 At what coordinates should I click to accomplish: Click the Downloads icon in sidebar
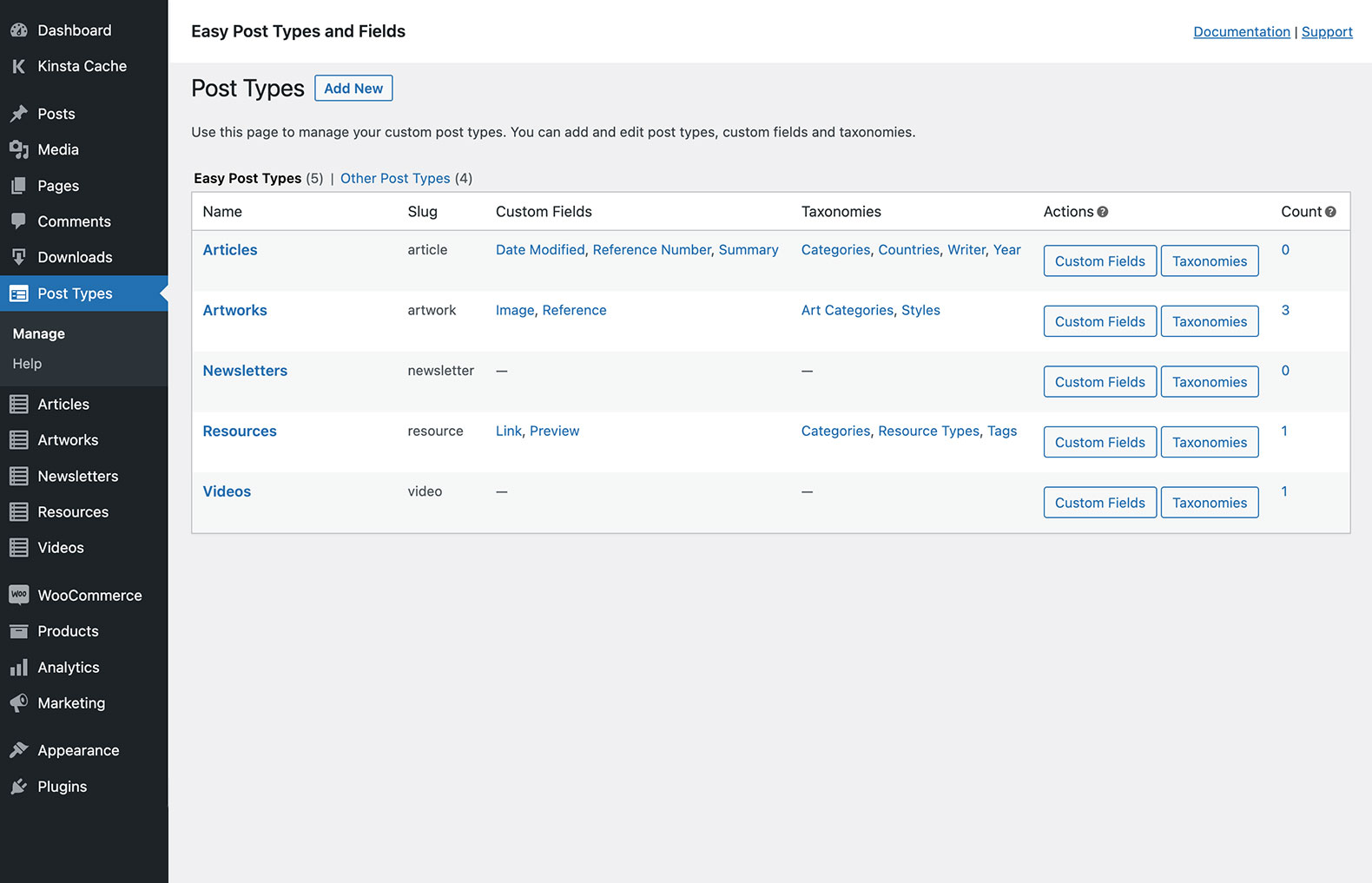(x=18, y=257)
